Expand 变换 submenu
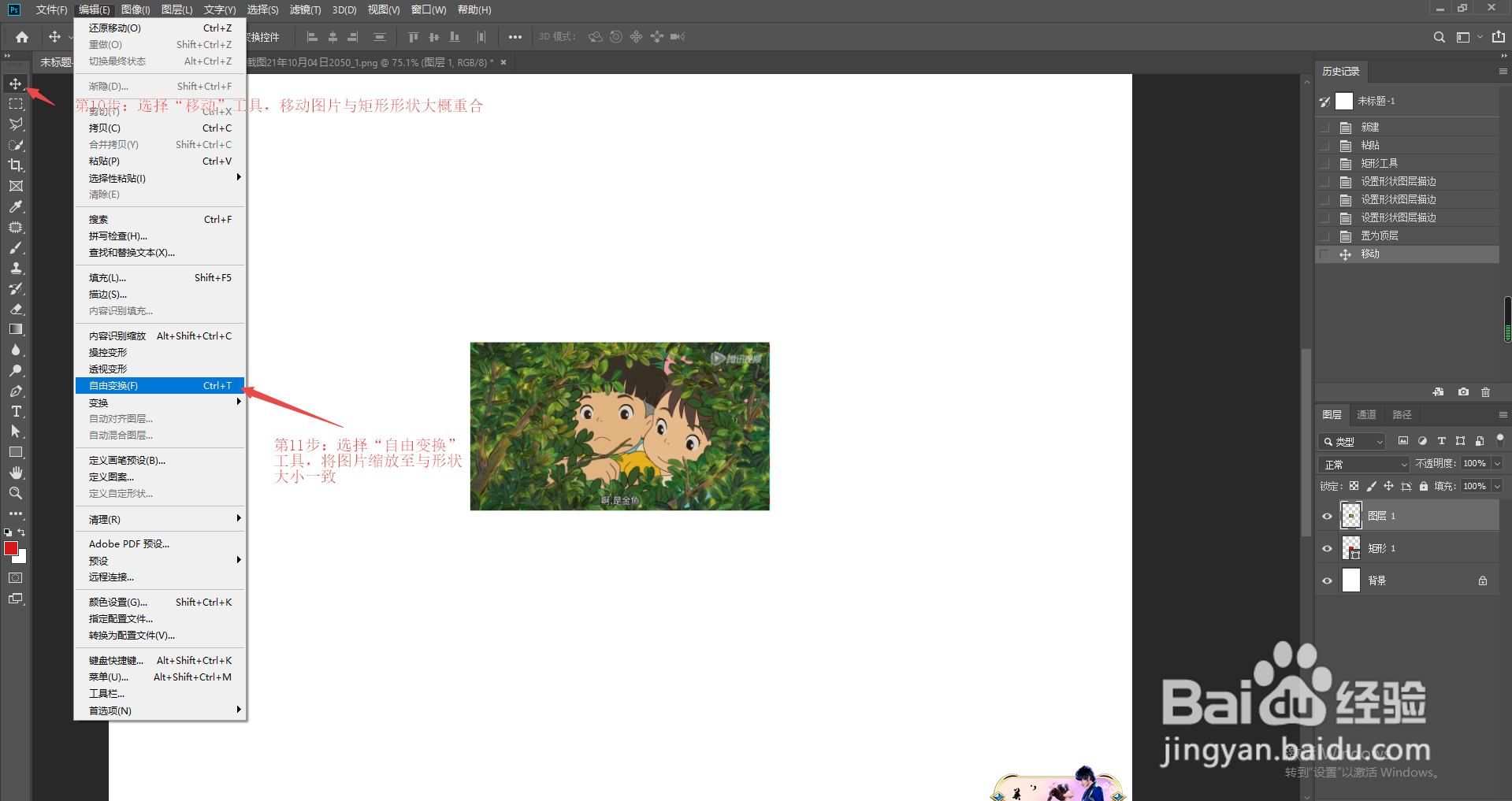This screenshot has height=801, width=1512. pyautogui.click(x=161, y=402)
